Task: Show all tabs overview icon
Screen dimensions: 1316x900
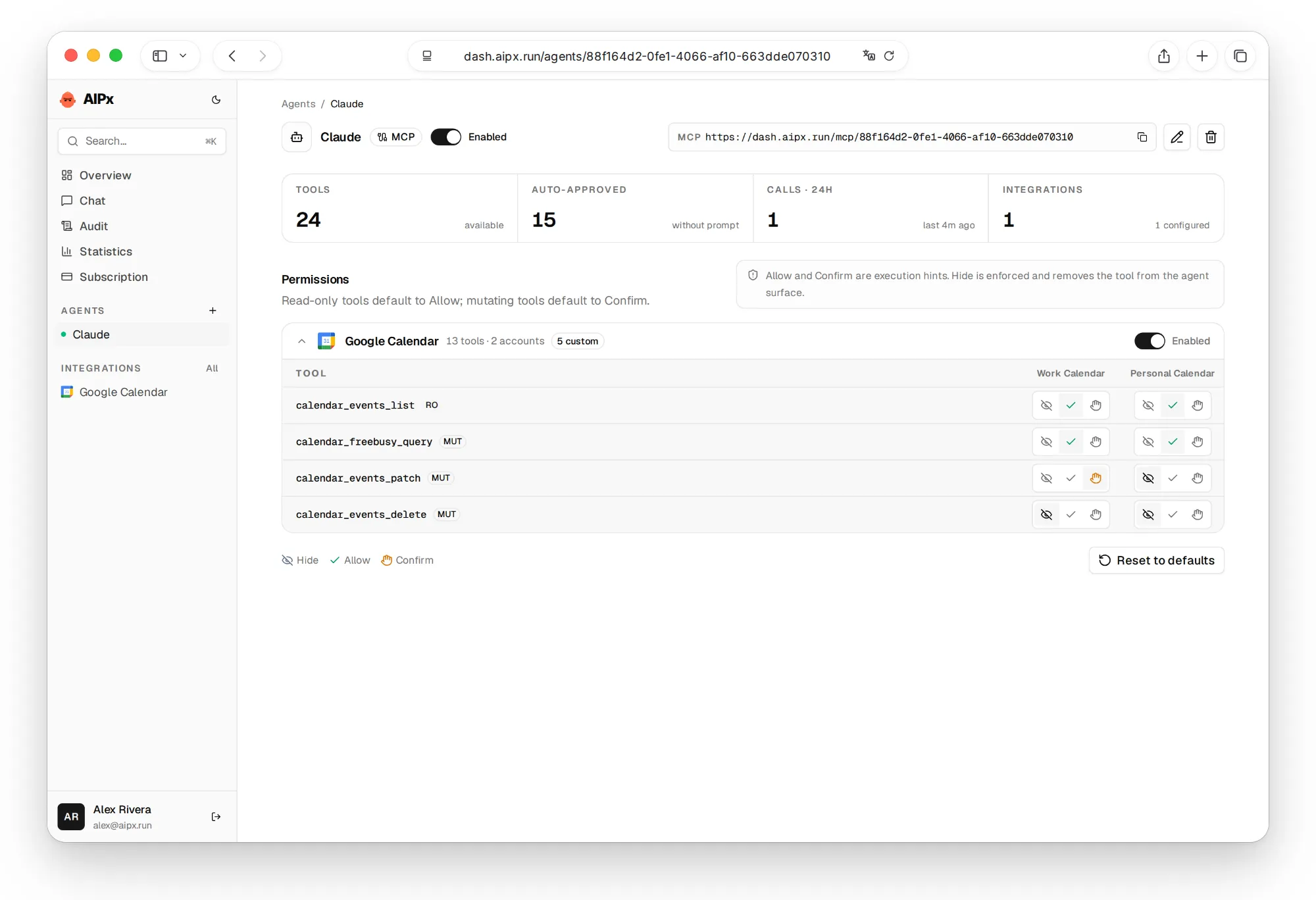Action: coord(1240,56)
